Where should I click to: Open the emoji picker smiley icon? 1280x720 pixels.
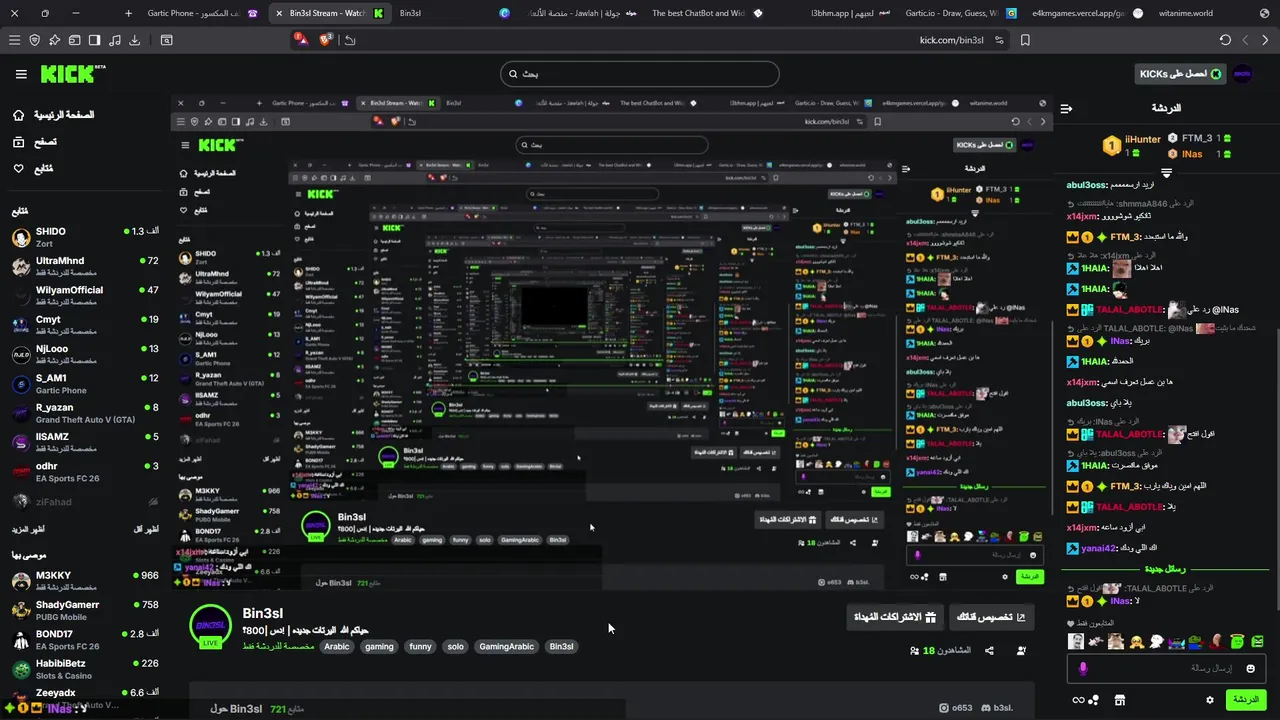pos(1250,668)
